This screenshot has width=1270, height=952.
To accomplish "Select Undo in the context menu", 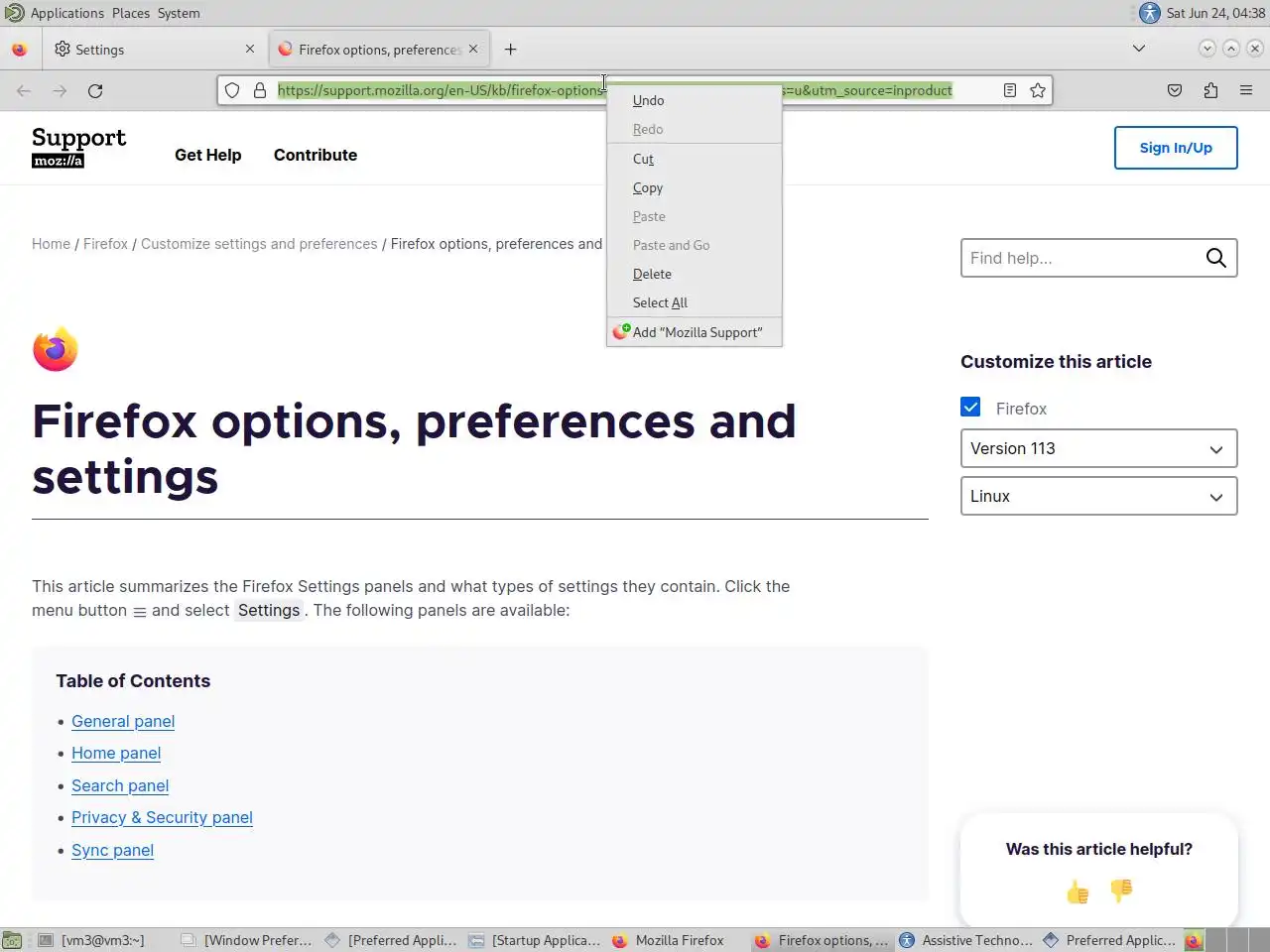I will tap(695, 100).
